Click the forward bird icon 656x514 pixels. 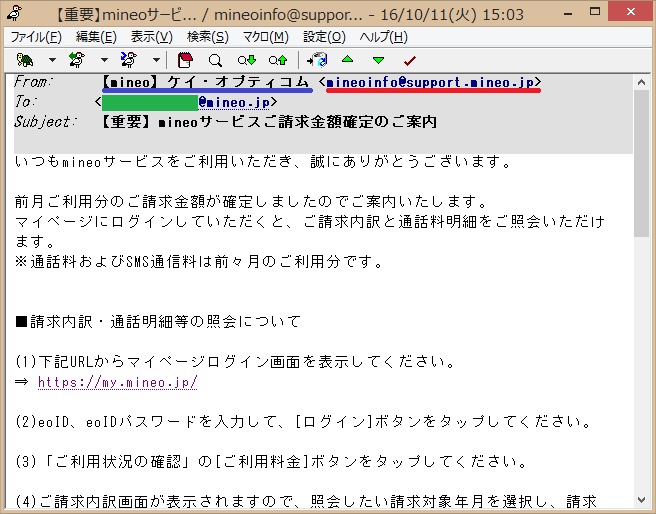128,60
